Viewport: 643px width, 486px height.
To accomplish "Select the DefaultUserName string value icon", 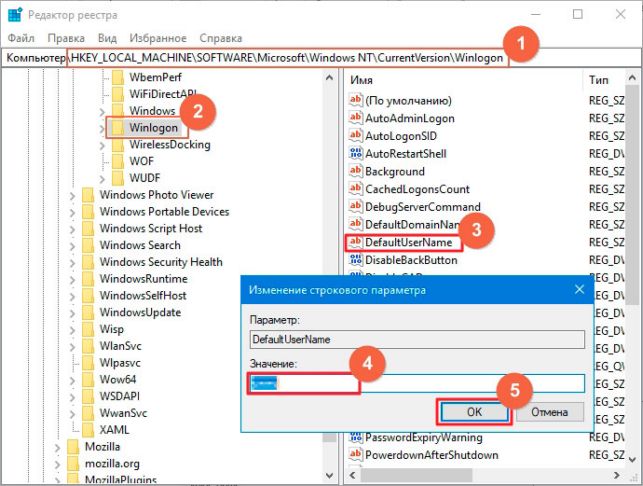I will pos(356,242).
